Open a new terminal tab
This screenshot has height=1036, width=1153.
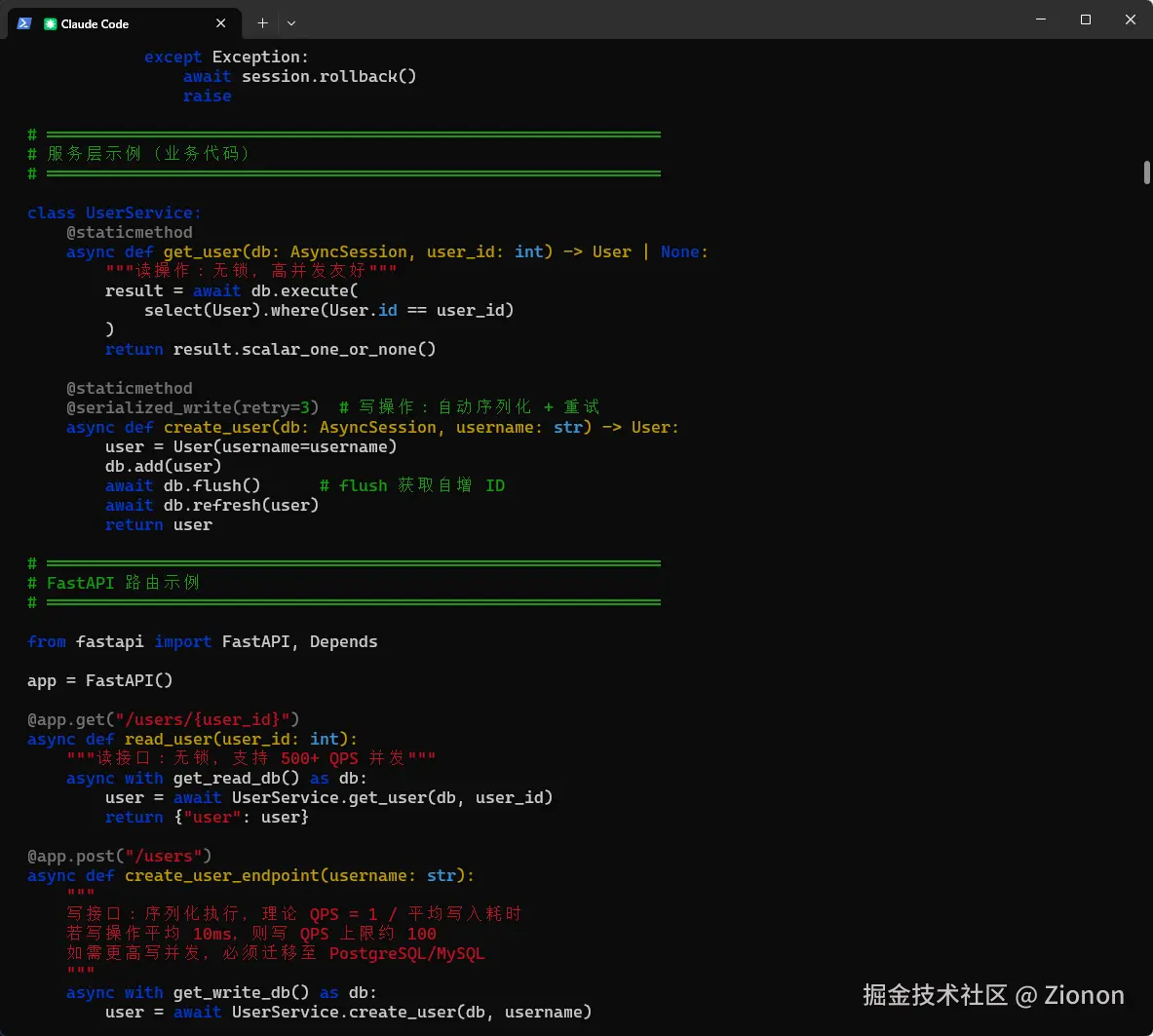point(262,22)
